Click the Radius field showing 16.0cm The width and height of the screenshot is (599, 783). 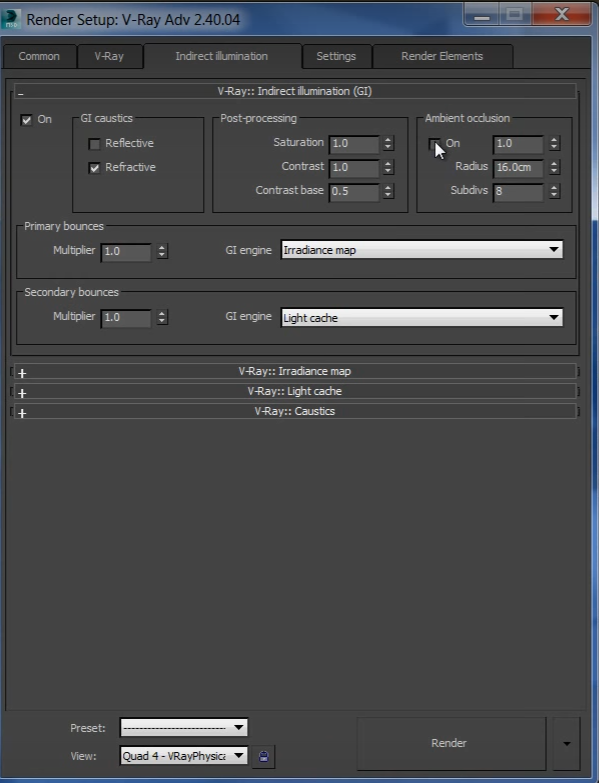(x=518, y=168)
